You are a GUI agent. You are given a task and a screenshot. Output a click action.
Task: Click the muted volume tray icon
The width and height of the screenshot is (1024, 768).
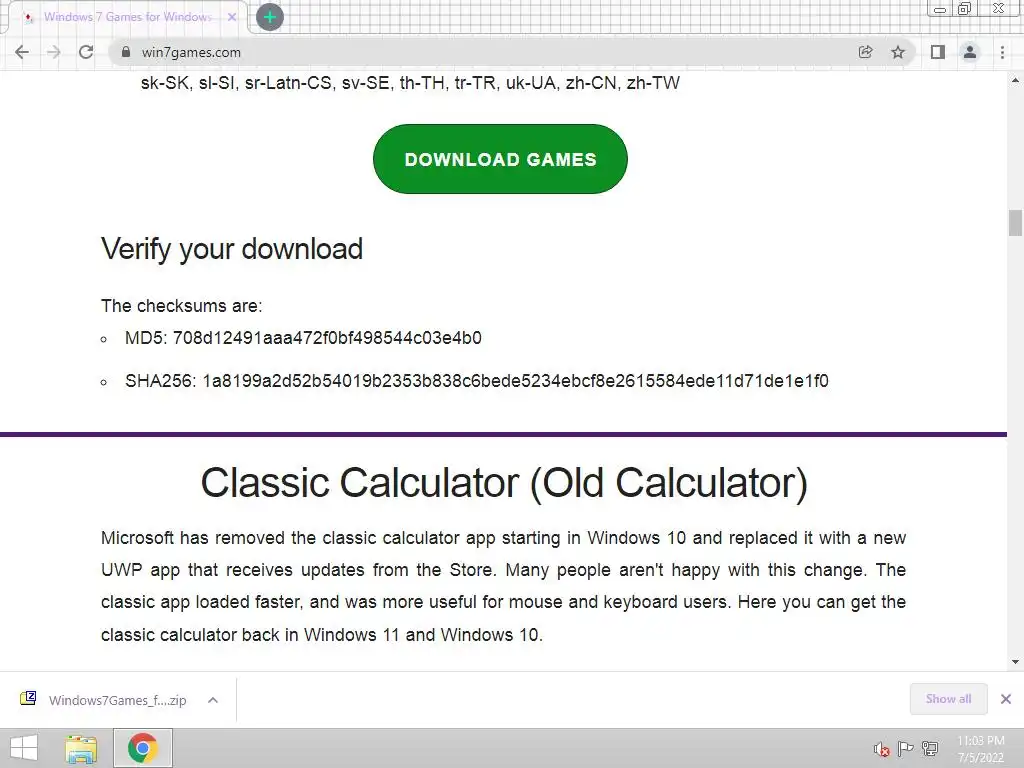(x=881, y=748)
